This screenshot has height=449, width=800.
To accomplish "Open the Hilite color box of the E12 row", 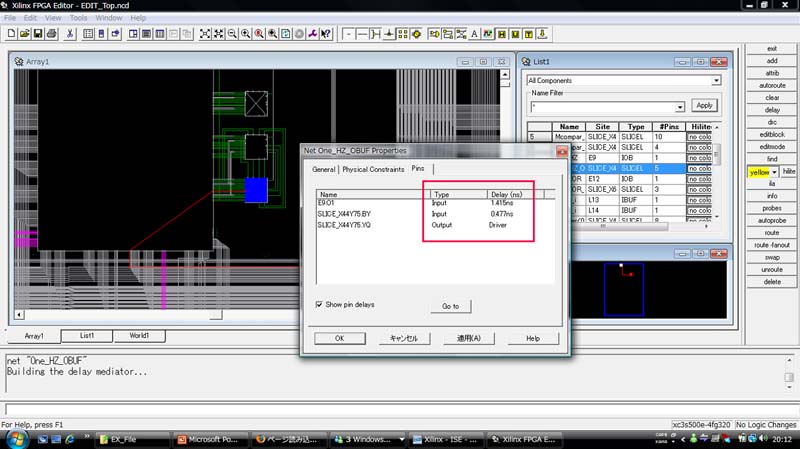I will [699, 179].
